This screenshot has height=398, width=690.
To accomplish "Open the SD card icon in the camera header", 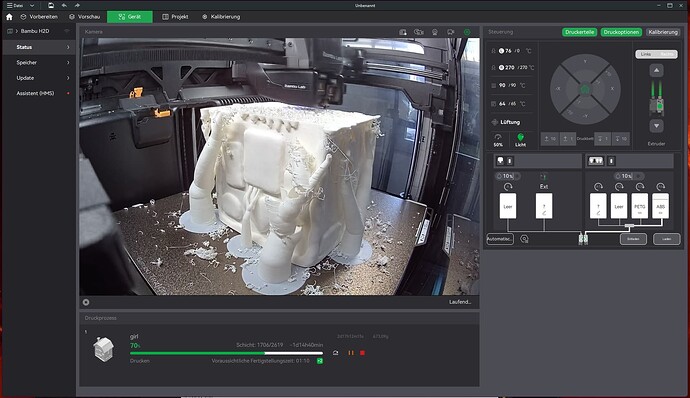I will click(x=403, y=32).
